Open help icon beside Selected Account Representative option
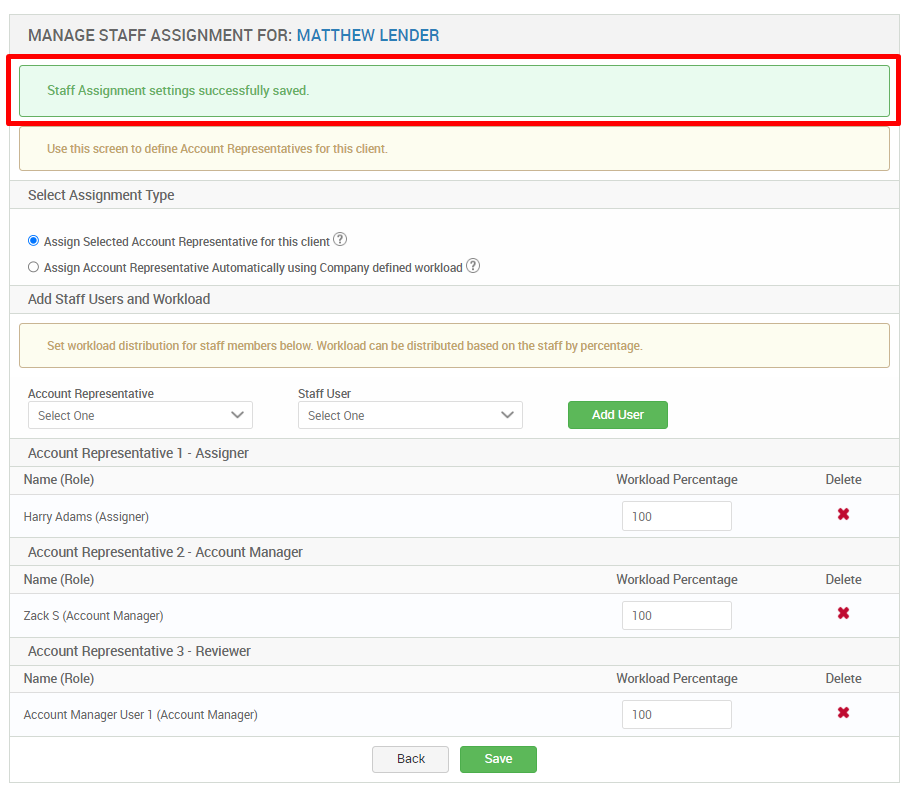 coord(339,240)
